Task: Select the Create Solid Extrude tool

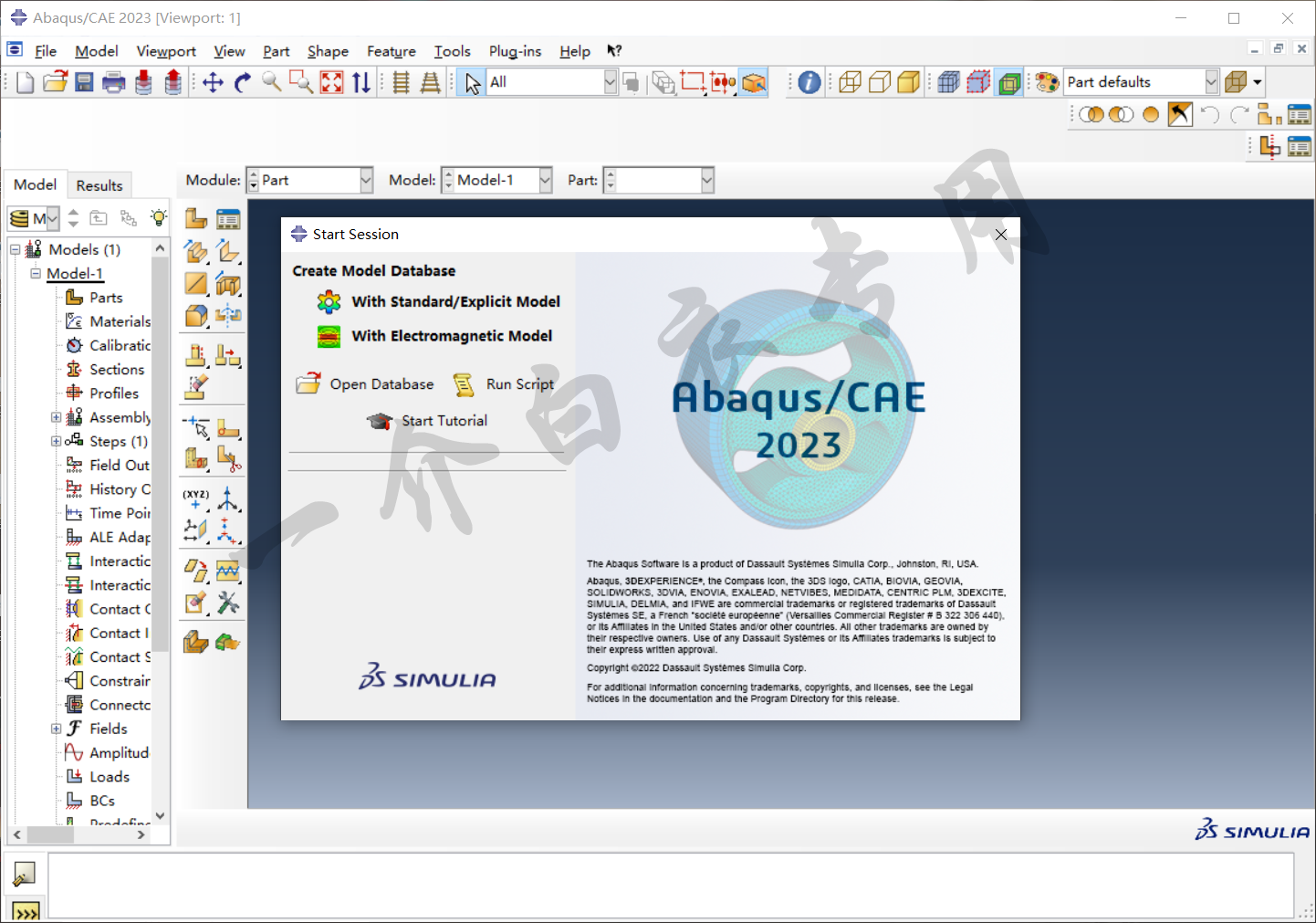Action: (x=196, y=251)
